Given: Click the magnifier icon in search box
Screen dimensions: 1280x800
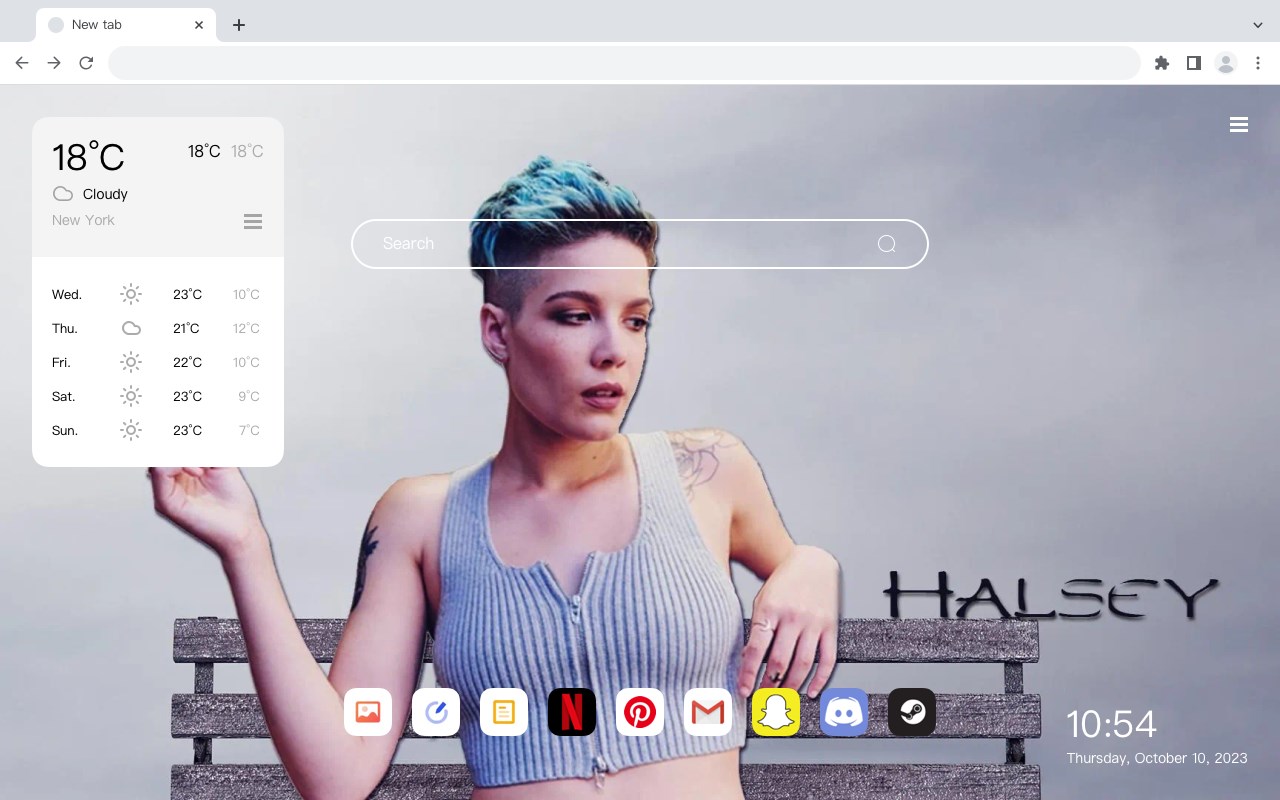Looking at the screenshot, I should coord(887,244).
